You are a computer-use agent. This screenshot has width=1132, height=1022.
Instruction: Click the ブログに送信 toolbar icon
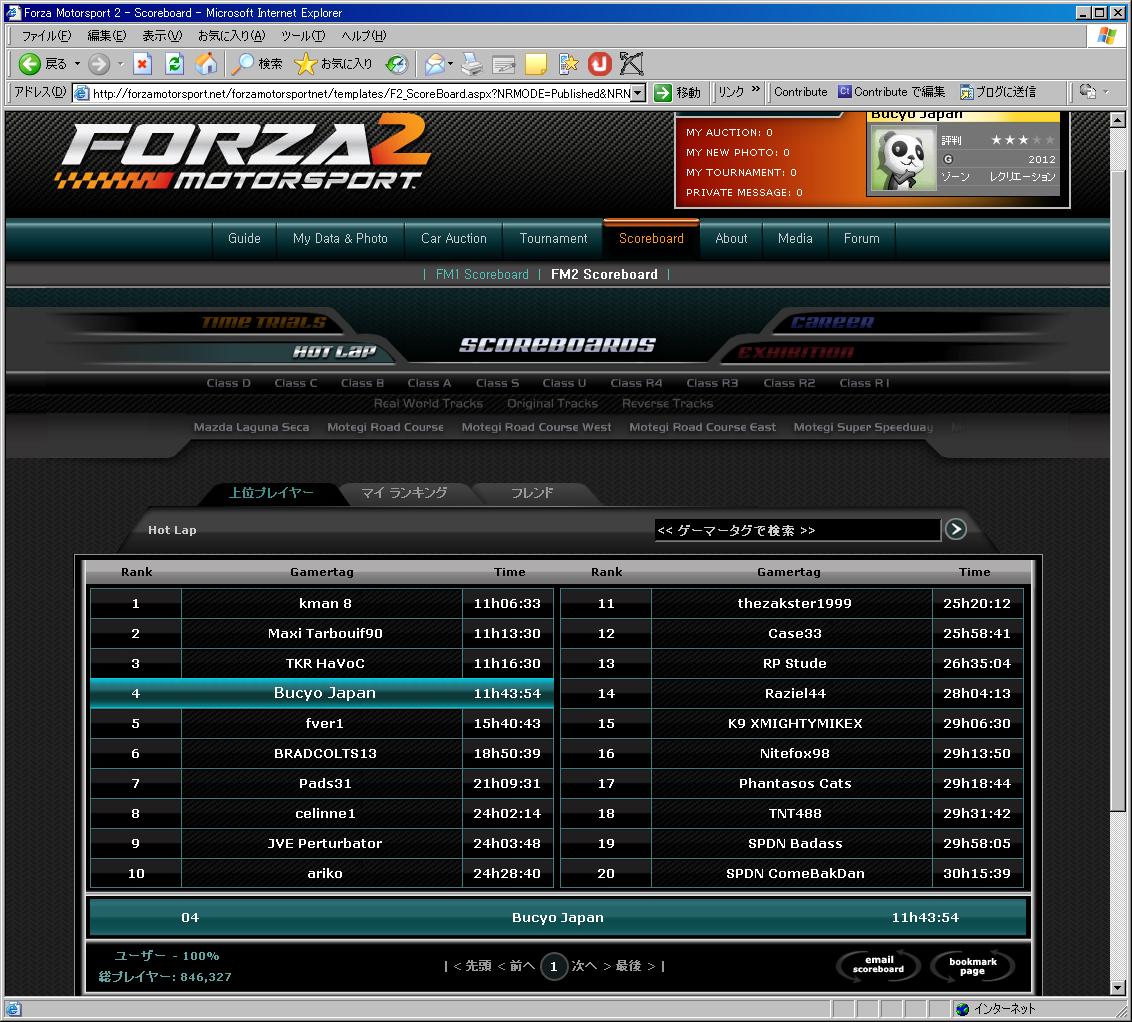click(x=966, y=92)
